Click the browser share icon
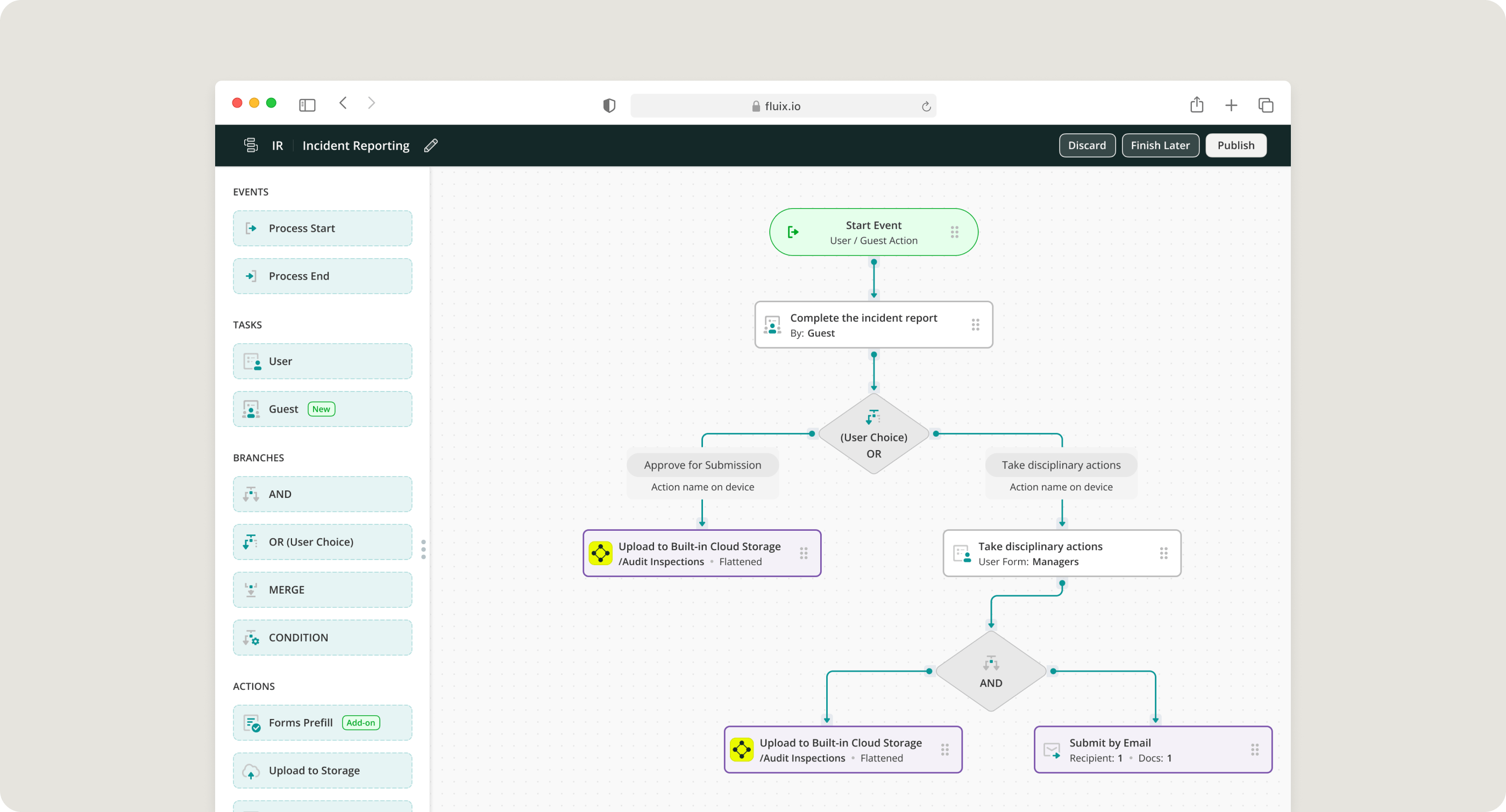 point(1197,105)
